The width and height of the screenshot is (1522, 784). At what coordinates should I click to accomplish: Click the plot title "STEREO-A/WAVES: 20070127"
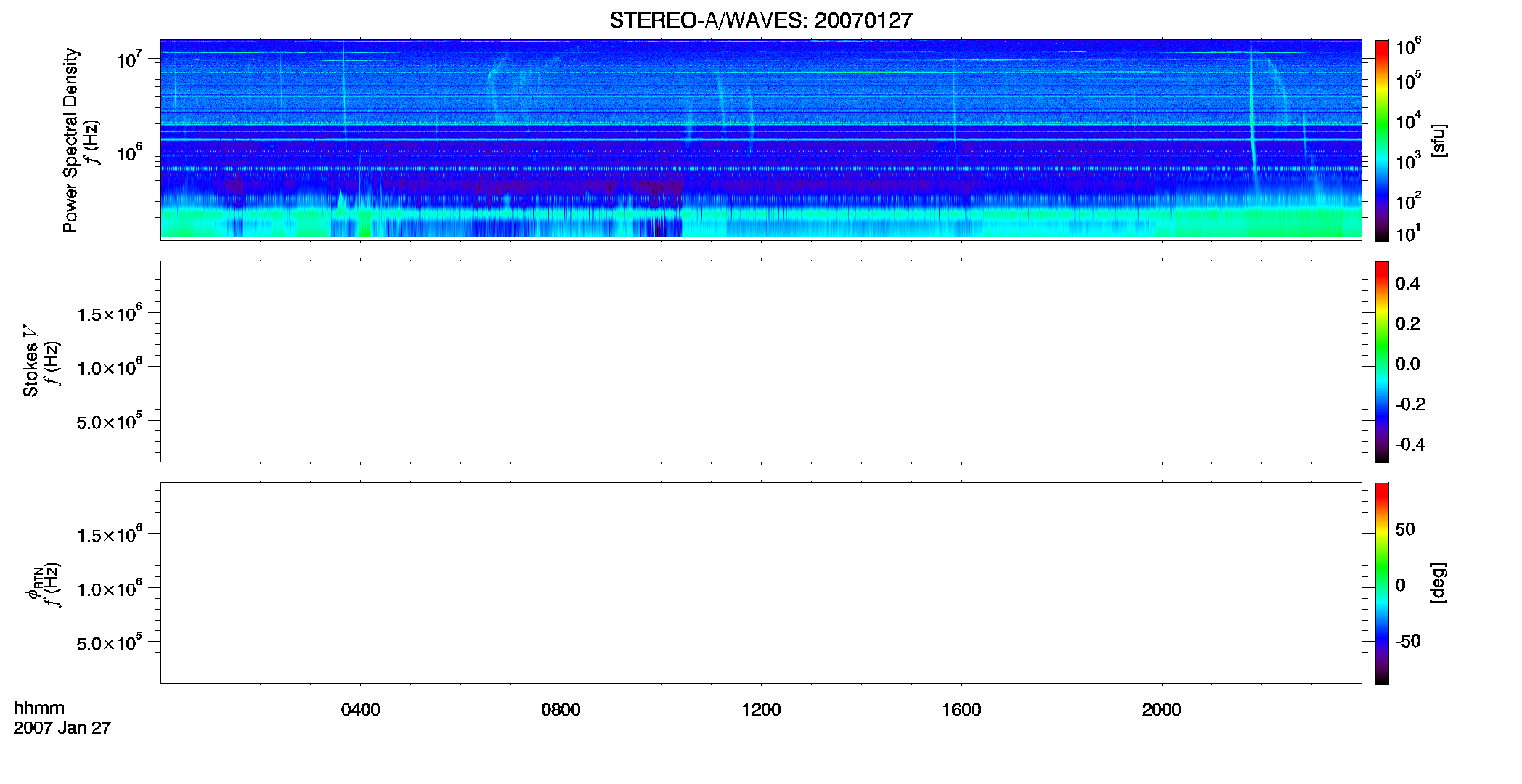[760, 20]
